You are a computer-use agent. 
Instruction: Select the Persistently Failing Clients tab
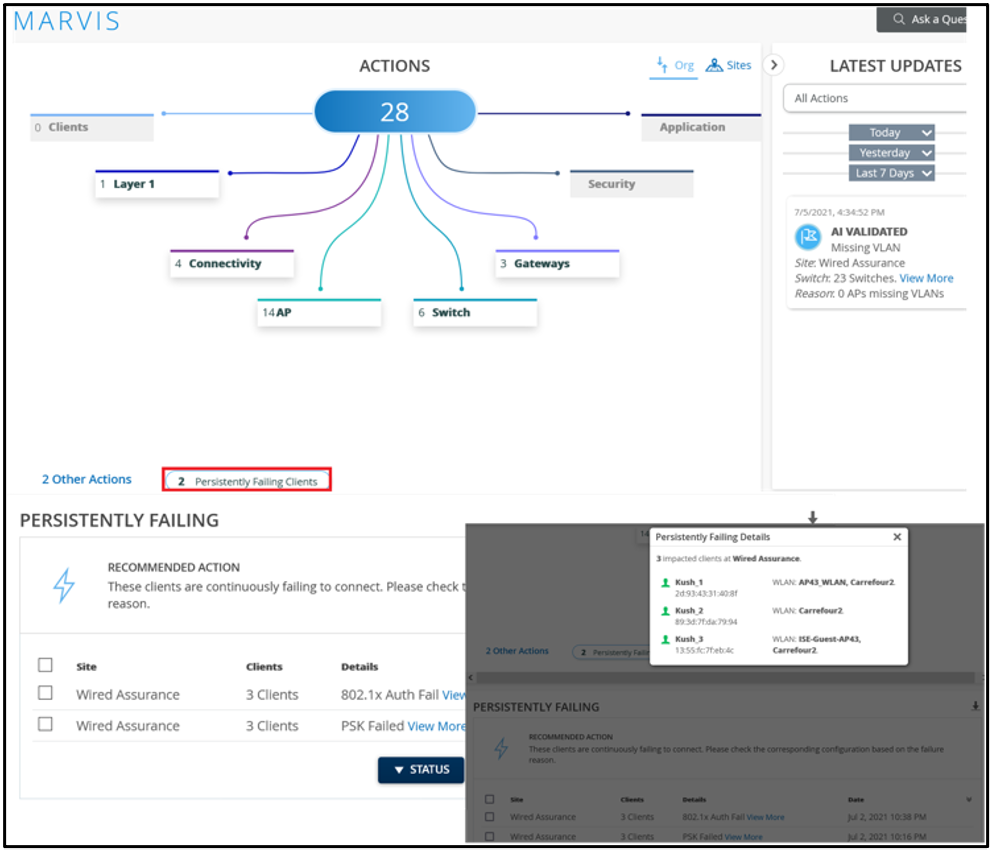coord(247,481)
